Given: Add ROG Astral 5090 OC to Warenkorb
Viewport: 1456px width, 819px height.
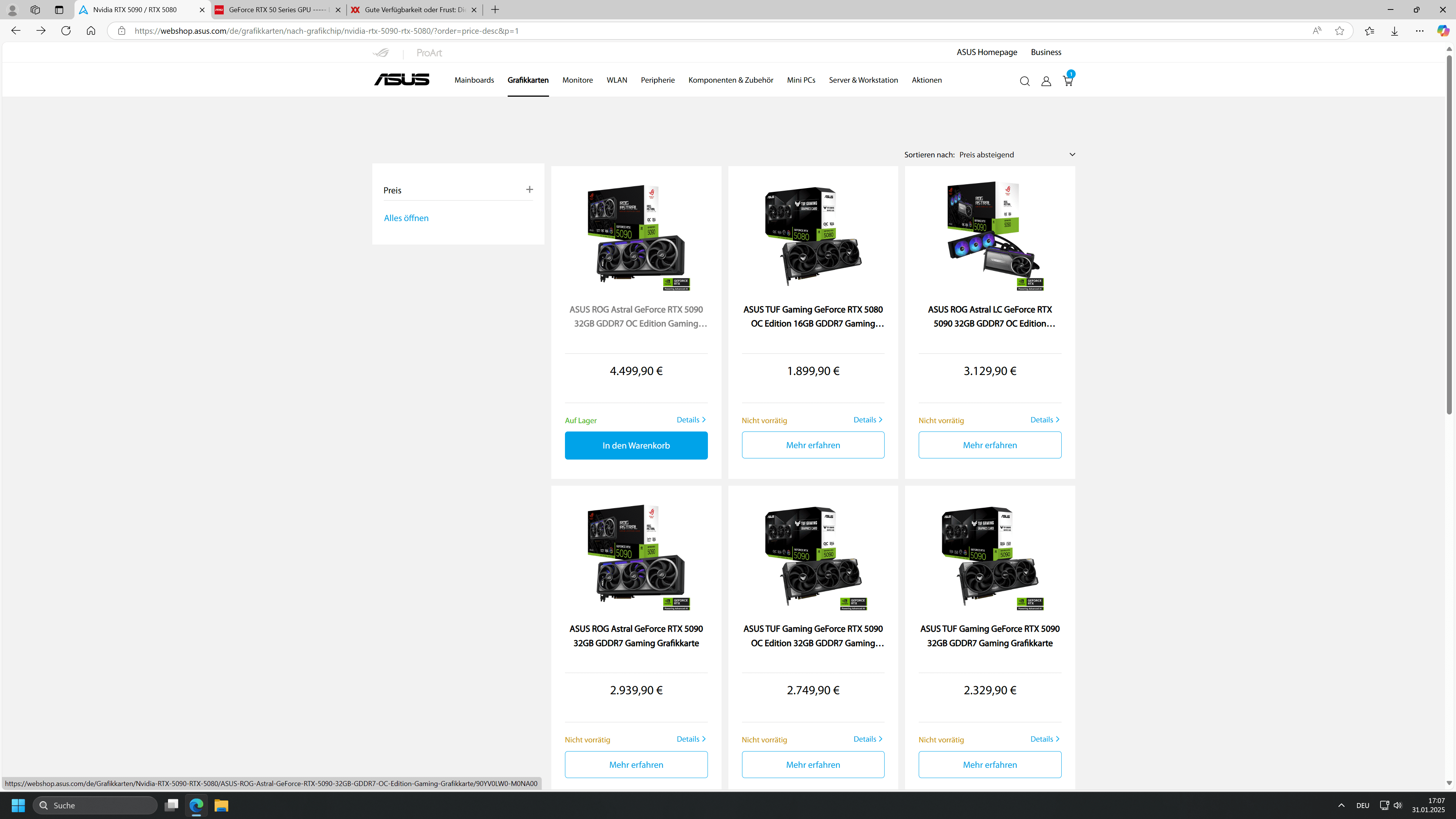Looking at the screenshot, I should click(x=636, y=446).
